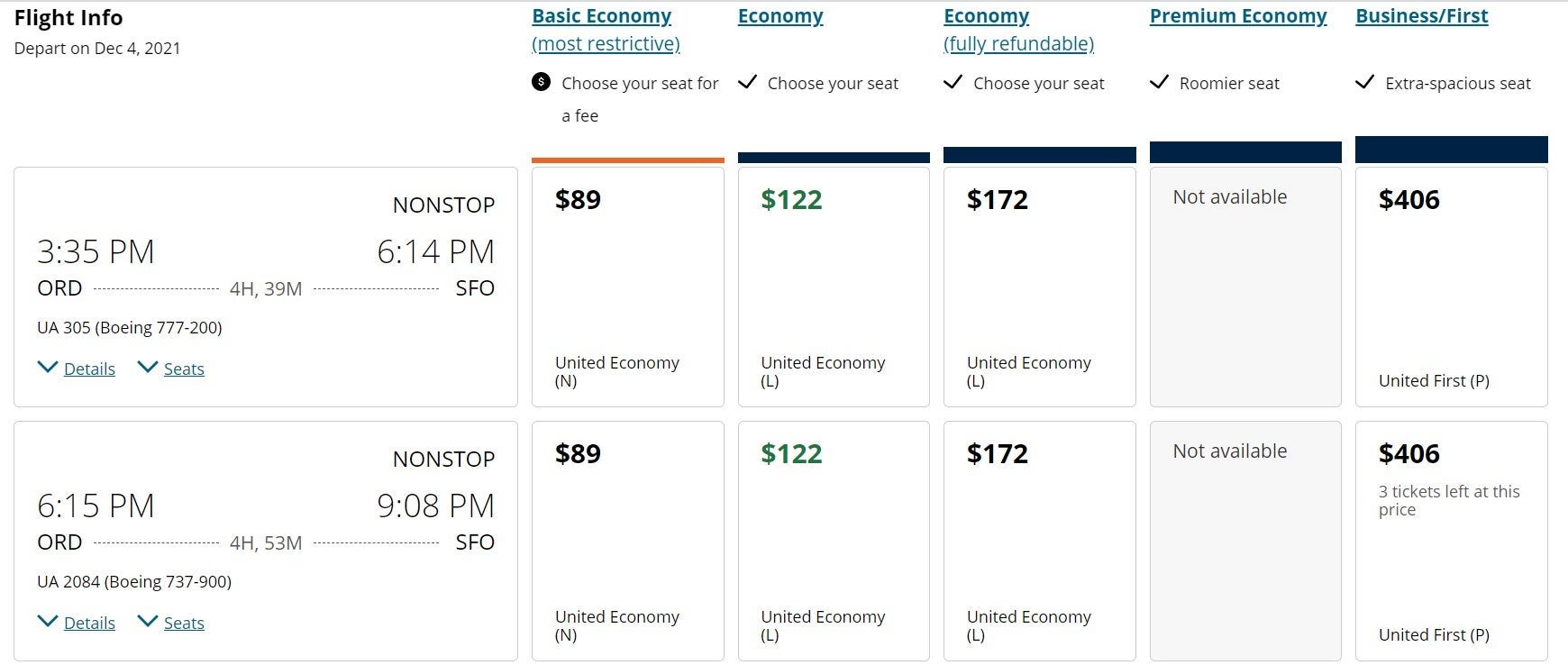Image resolution: width=1568 pixels, height=665 pixels.
Task: Click the orange bar above the Basic Economy column
Action: (627, 160)
